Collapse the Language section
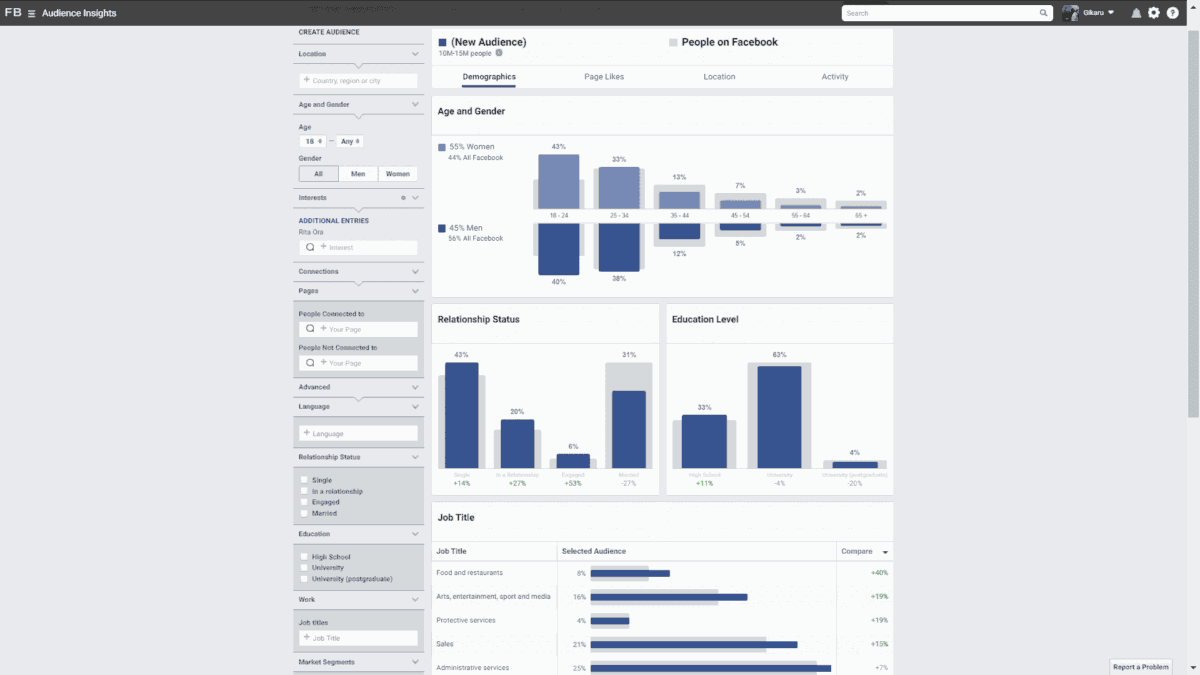Viewport: 1200px width, 675px height. coord(415,407)
